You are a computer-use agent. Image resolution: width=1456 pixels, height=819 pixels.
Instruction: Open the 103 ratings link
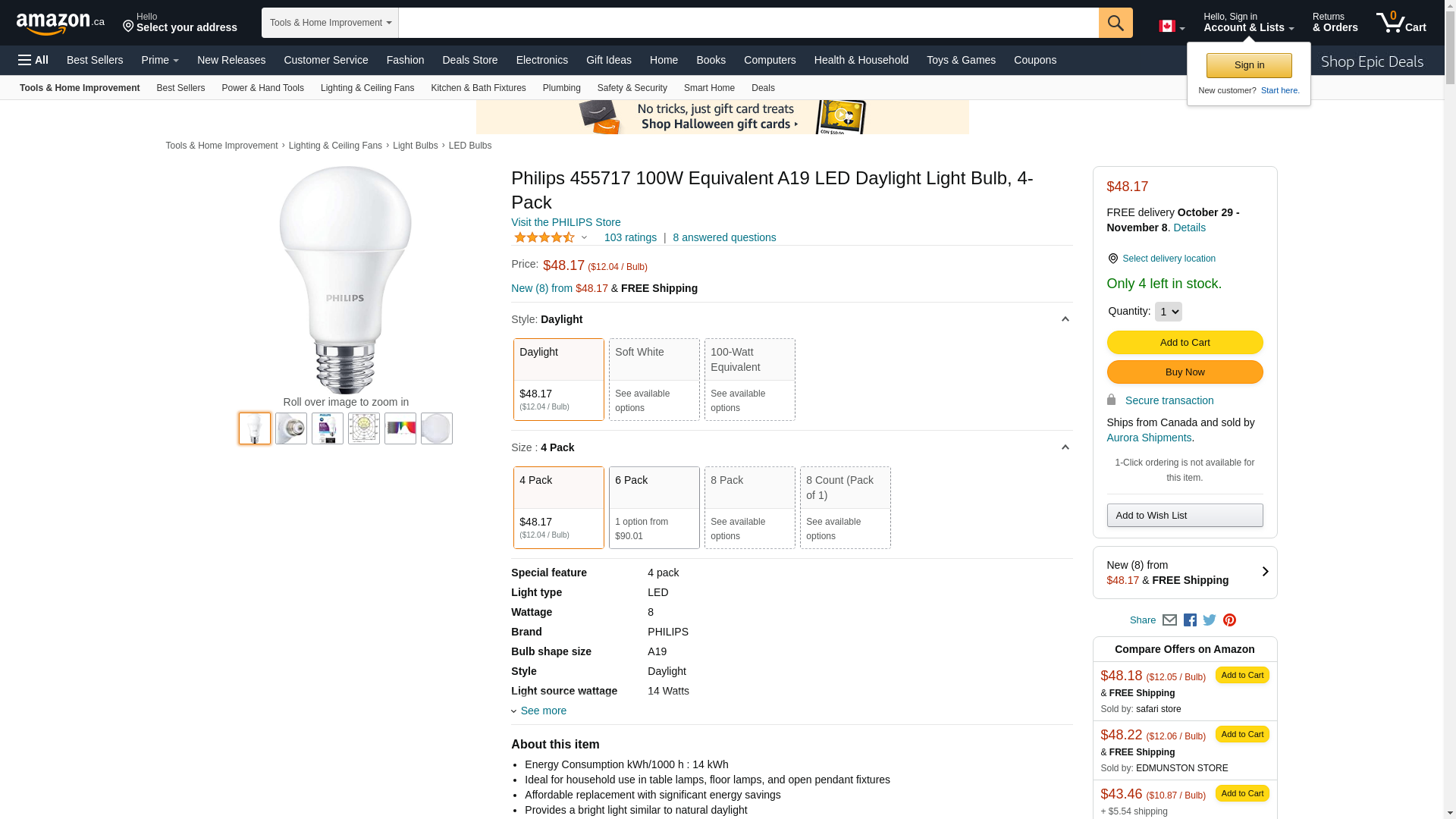(x=630, y=237)
